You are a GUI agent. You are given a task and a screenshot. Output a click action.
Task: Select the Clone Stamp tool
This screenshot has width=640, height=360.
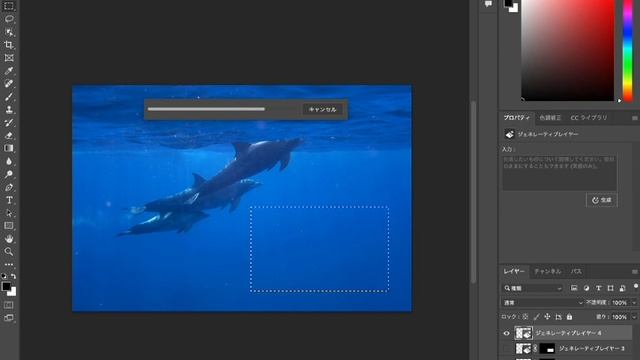point(9,109)
